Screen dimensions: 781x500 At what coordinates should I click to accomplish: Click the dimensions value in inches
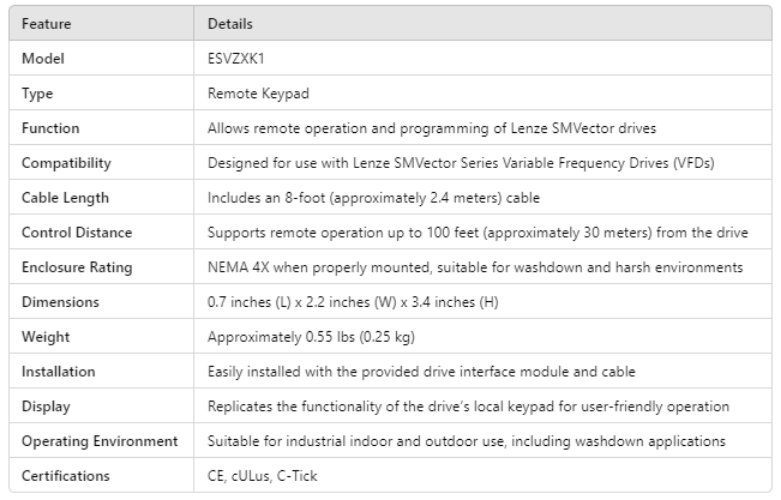coord(352,302)
